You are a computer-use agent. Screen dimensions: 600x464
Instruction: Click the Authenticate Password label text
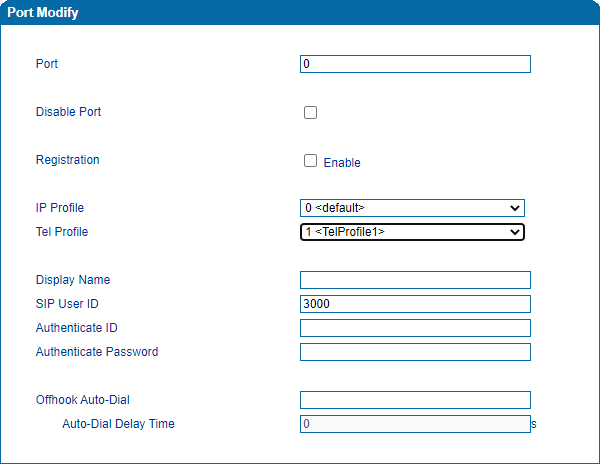coord(97,352)
